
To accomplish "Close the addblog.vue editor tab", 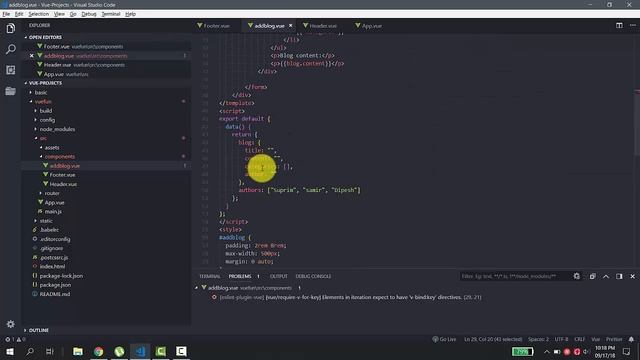I will [291, 25].
